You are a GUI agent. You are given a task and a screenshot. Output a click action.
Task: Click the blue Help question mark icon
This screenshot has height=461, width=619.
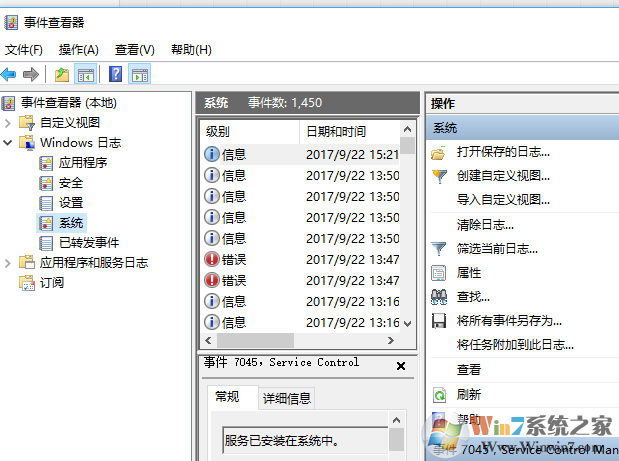[x=115, y=74]
